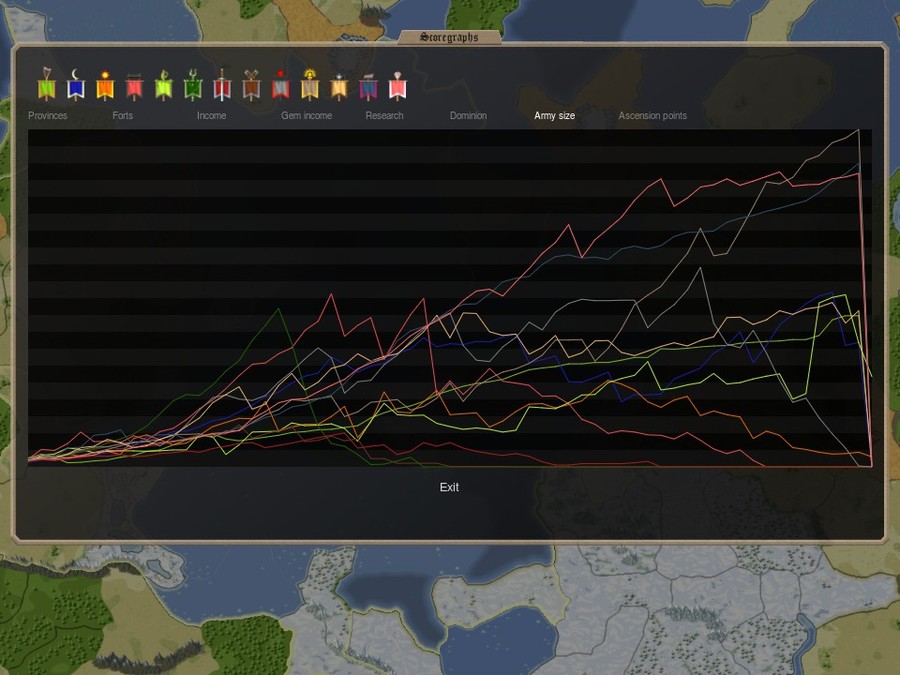The width and height of the screenshot is (900, 675).
Task: Select the tan flag with golden helmet
Action: point(310,84)
